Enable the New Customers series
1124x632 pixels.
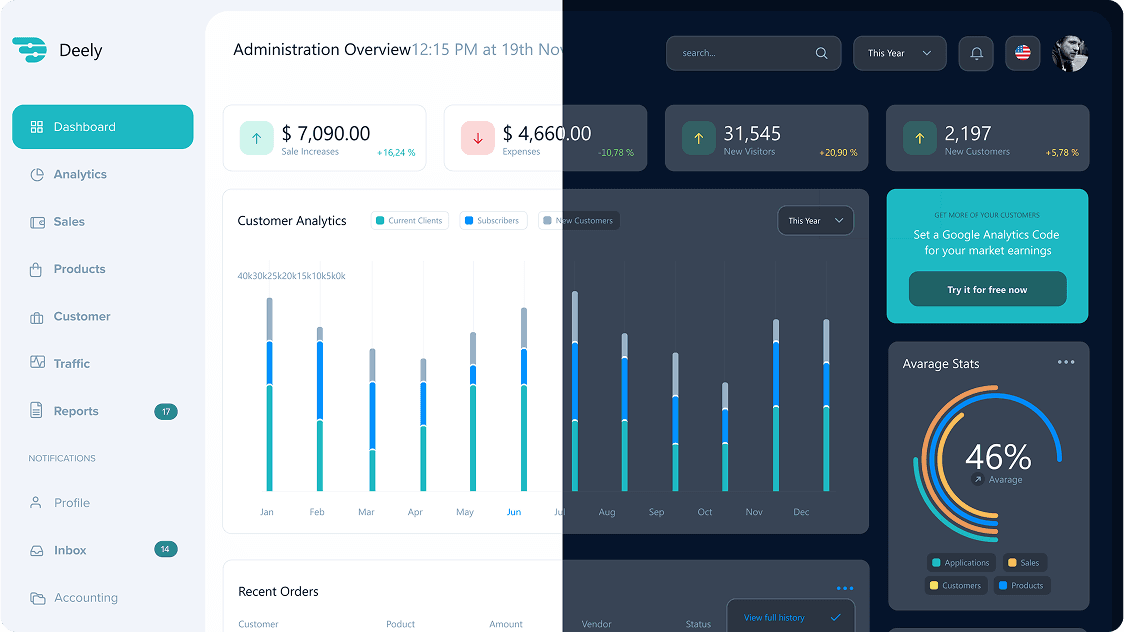[x=578, y=220]
